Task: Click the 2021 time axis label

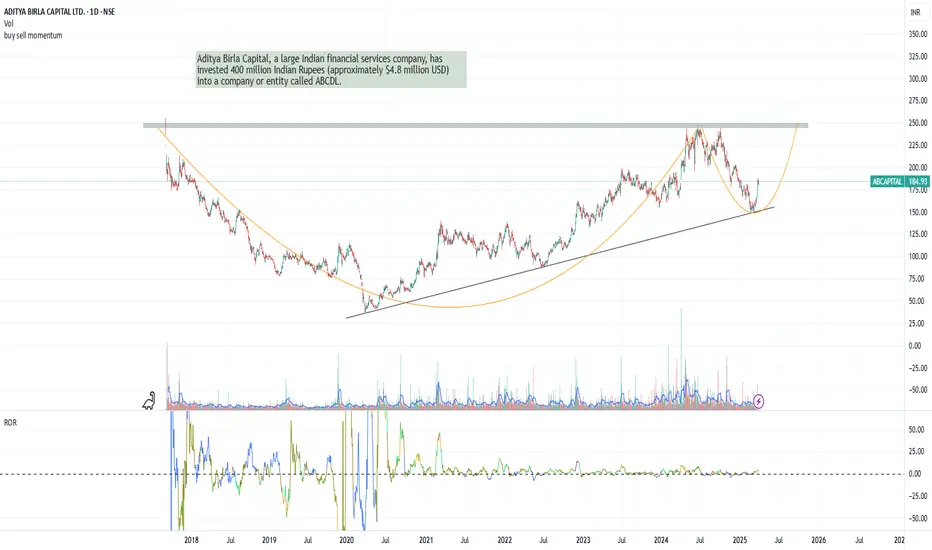Action: point(426,540)
